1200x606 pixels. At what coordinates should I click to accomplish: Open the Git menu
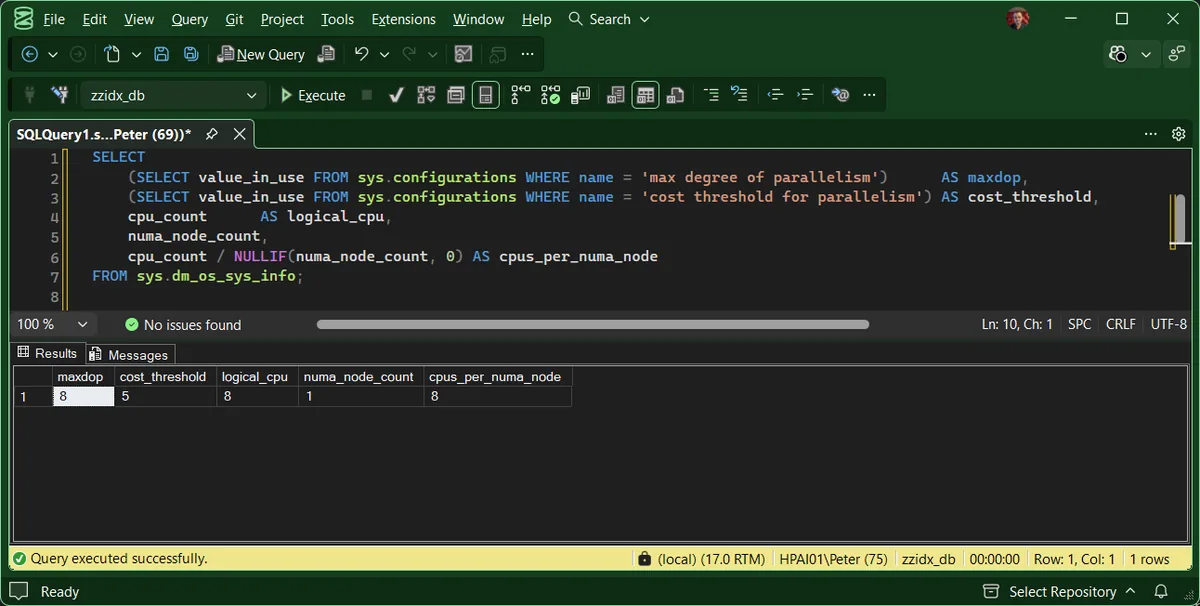click(x=234, y=19)
